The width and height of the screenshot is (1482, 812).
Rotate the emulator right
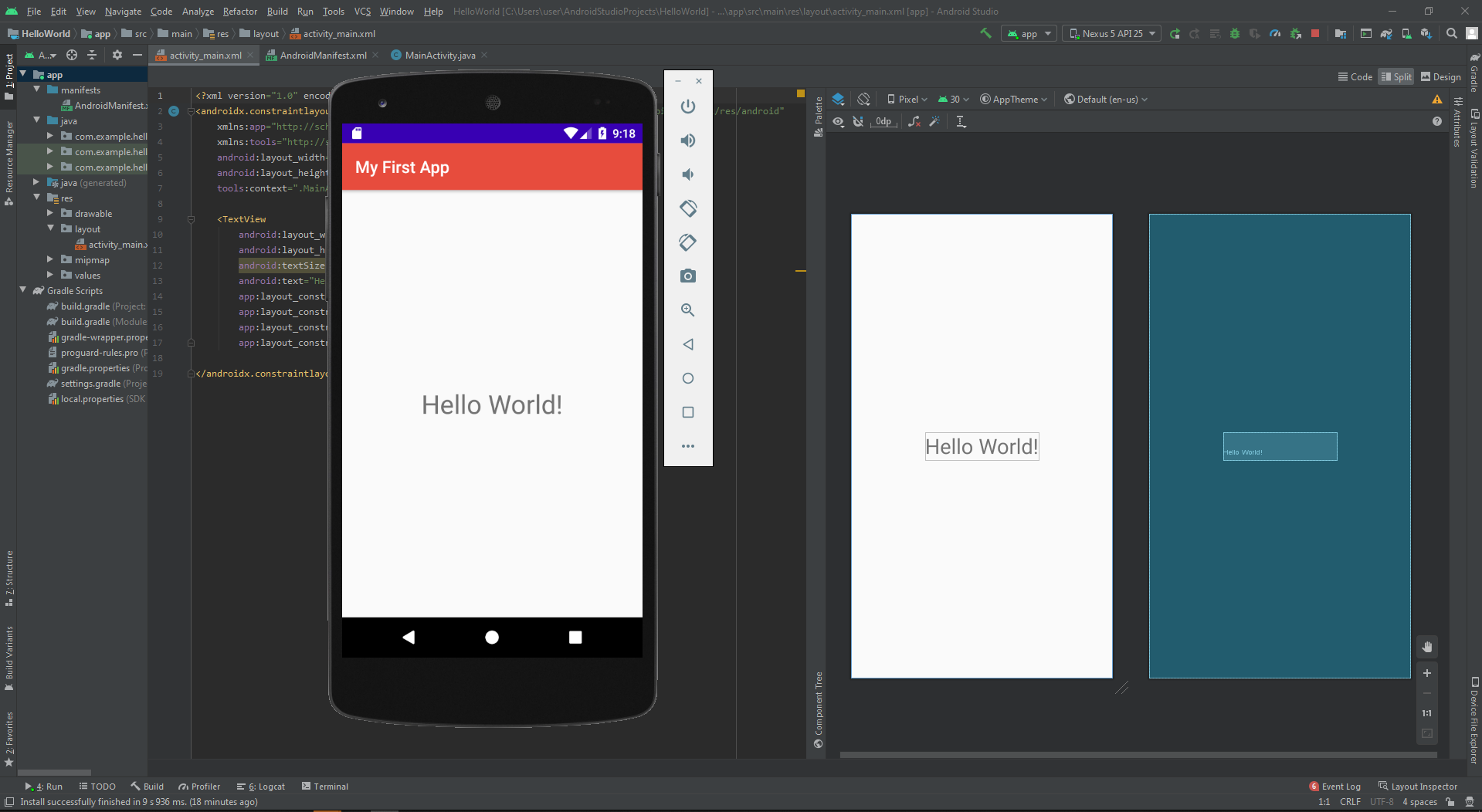click(687, 242)
